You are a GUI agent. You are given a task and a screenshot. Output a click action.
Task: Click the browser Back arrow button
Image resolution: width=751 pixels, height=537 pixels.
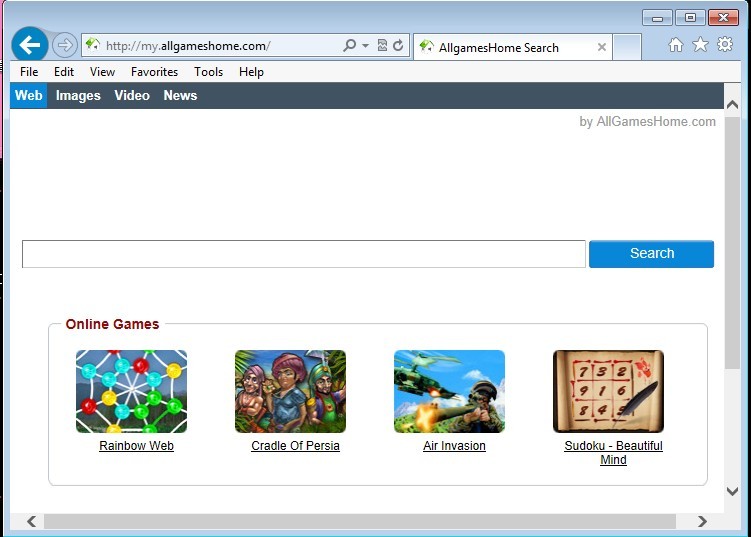pyautogui.click(x=30, y=46)
